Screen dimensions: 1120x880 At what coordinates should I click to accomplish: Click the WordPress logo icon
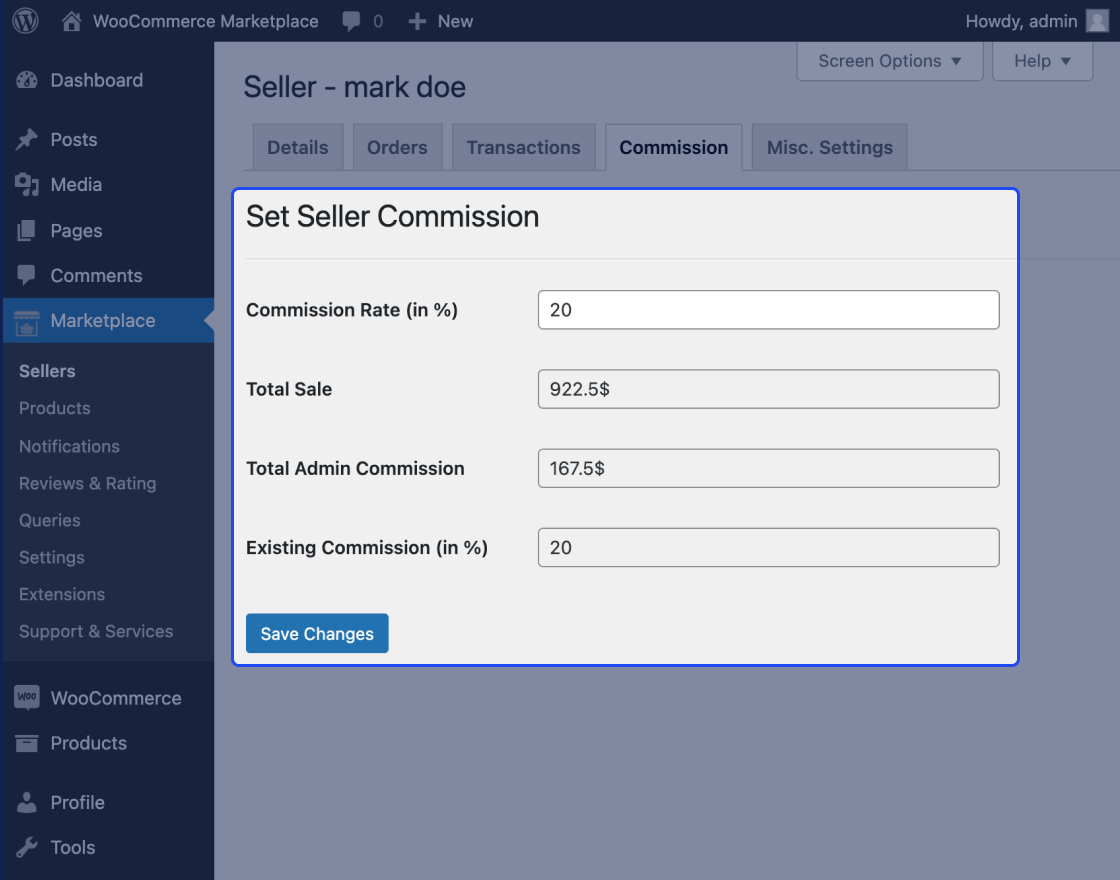(25, 21)
